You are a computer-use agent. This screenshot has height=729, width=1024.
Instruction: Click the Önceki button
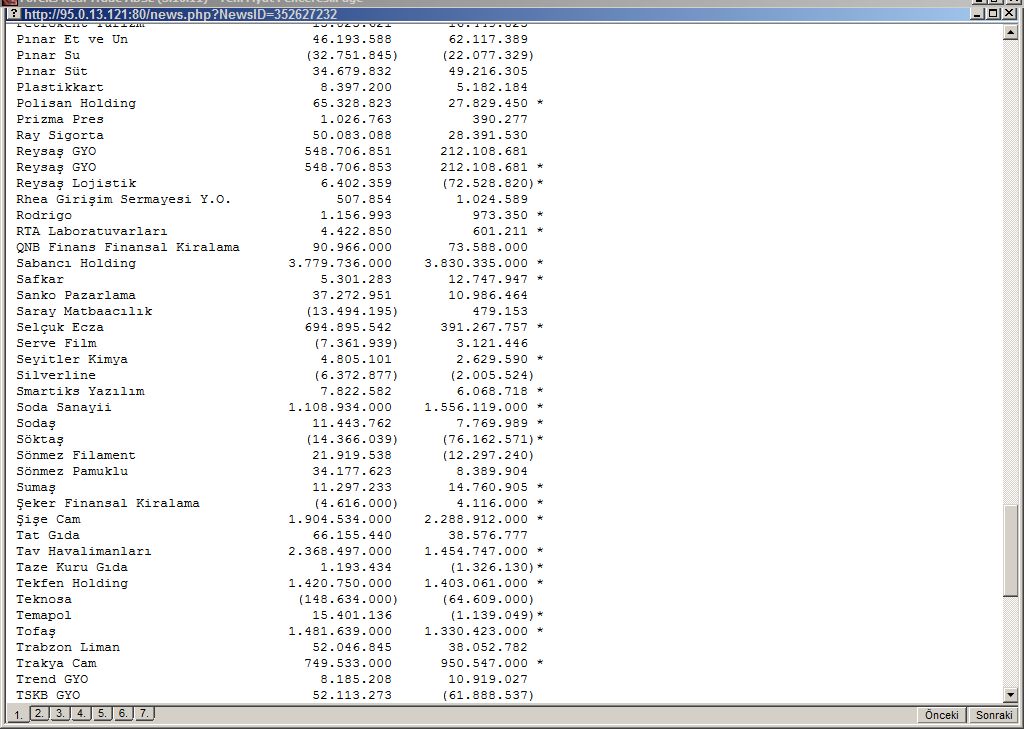(941, 715)
